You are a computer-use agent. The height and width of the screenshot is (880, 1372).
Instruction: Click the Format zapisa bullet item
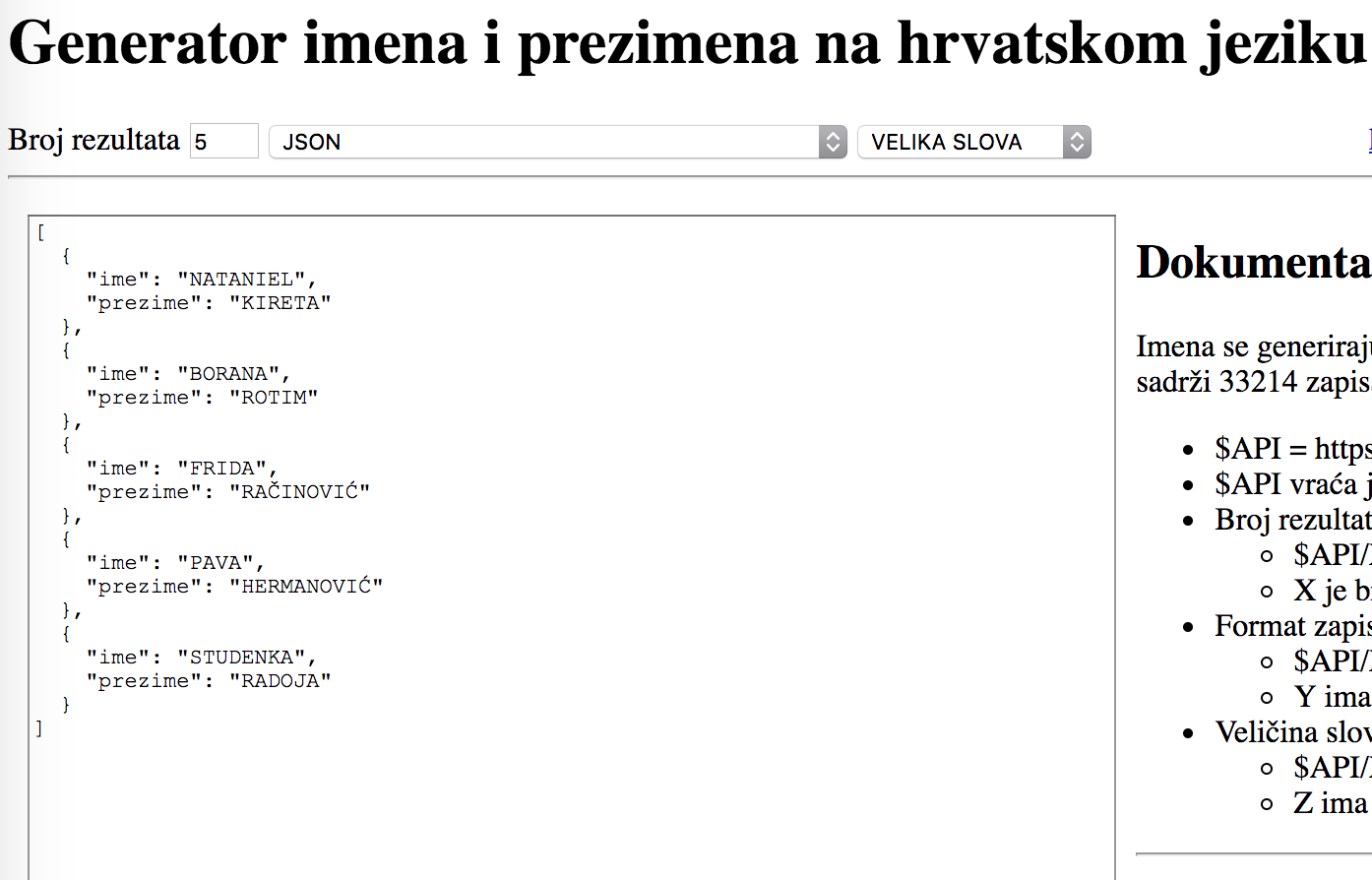(1291, 626)
